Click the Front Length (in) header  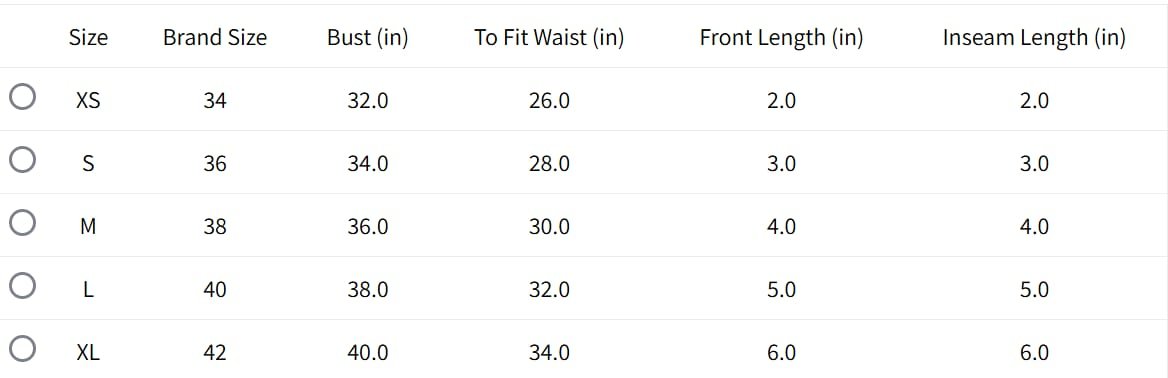[x=781, y=37]
